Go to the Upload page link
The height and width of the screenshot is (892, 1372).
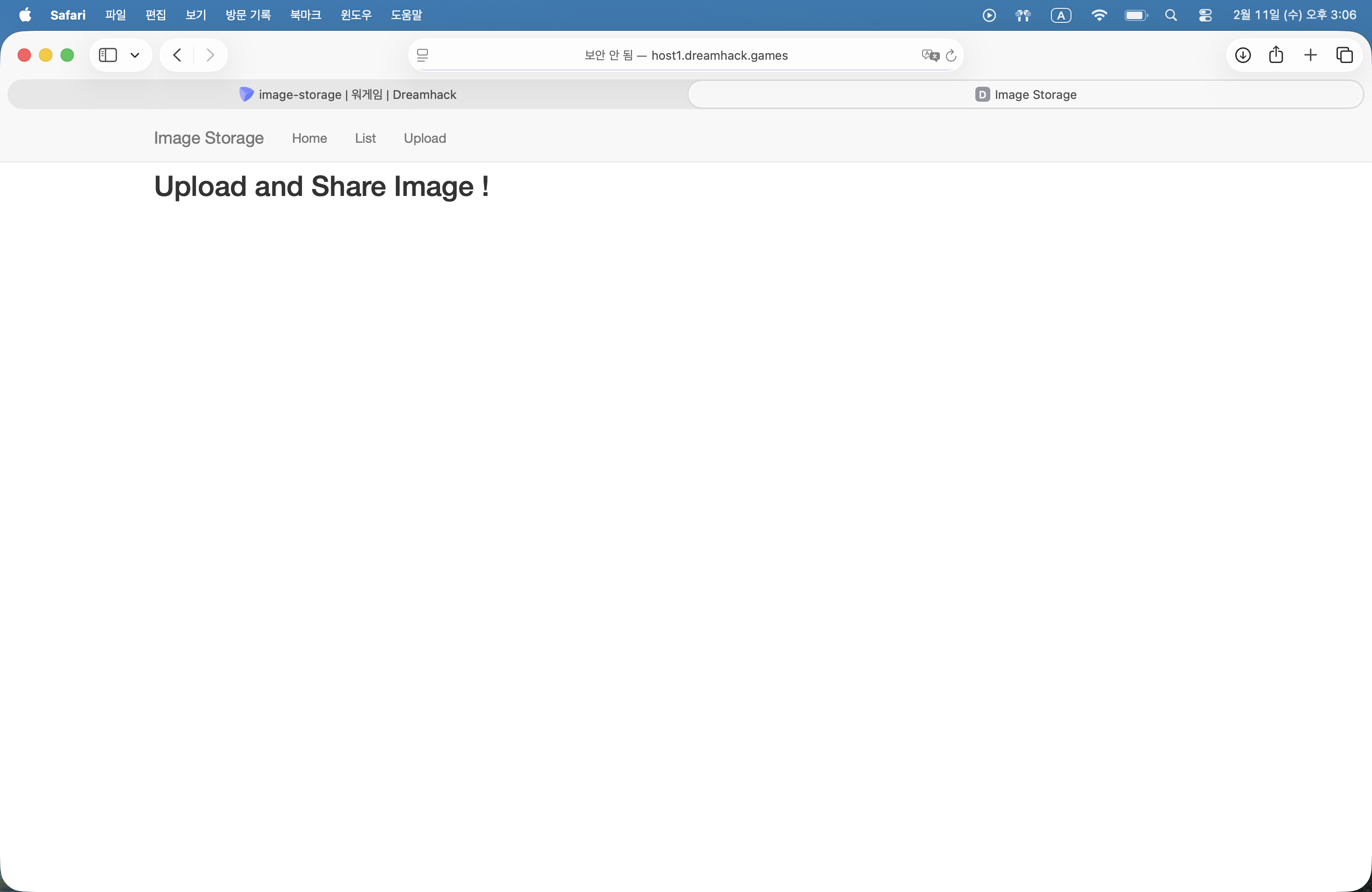click(425, 138)
